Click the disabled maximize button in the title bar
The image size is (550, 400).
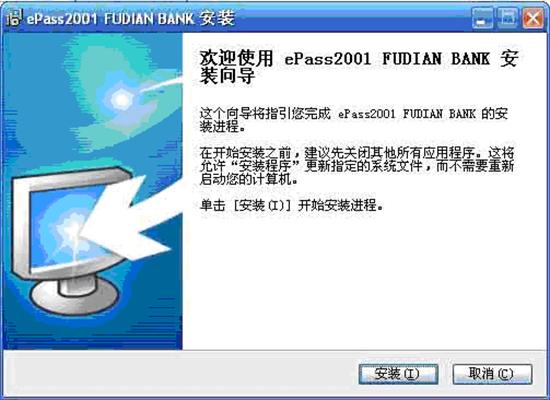coord(508,18)
